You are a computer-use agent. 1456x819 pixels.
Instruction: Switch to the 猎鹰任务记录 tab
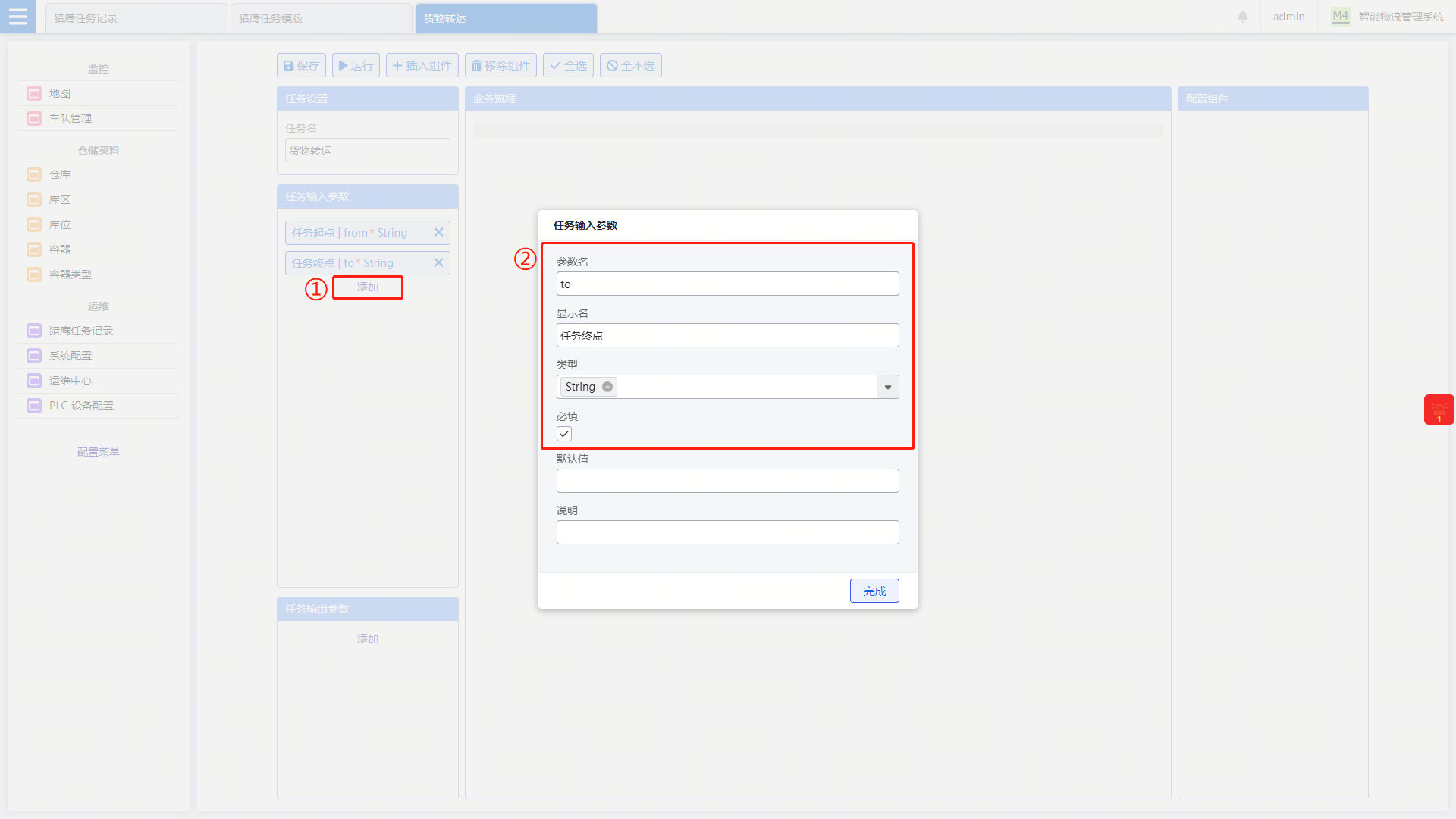[136, 18]
